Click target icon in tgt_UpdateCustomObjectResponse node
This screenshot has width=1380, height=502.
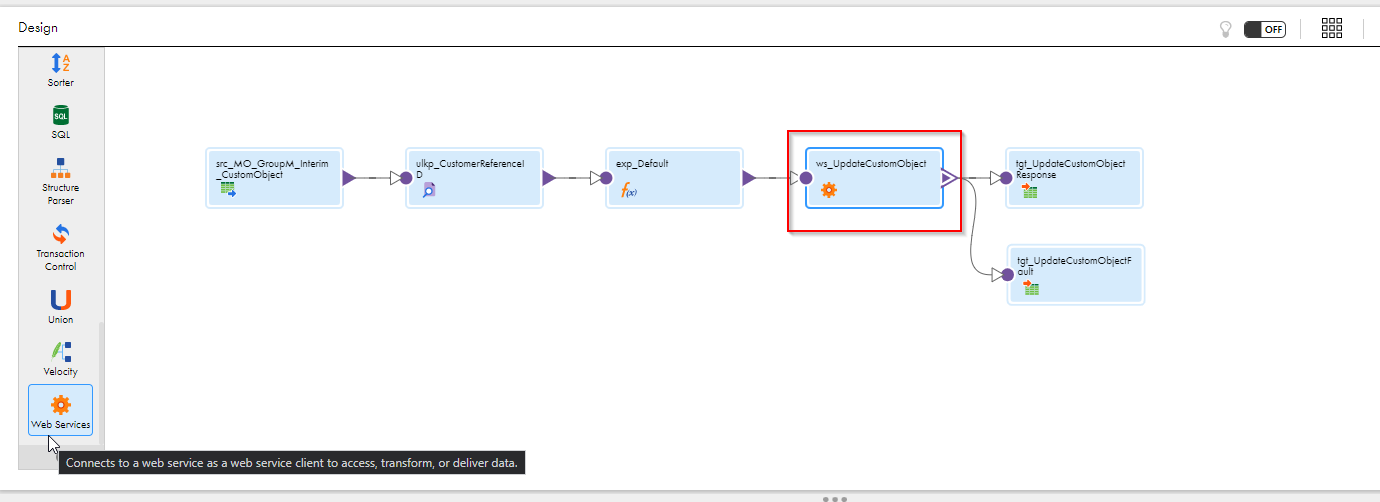1030,190
